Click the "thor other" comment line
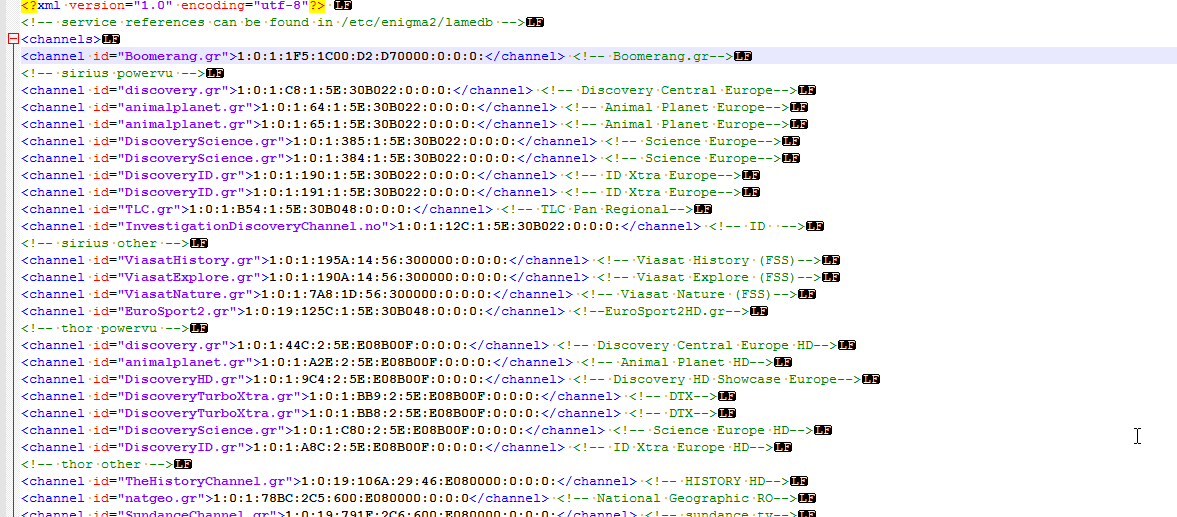 (97, 464)
